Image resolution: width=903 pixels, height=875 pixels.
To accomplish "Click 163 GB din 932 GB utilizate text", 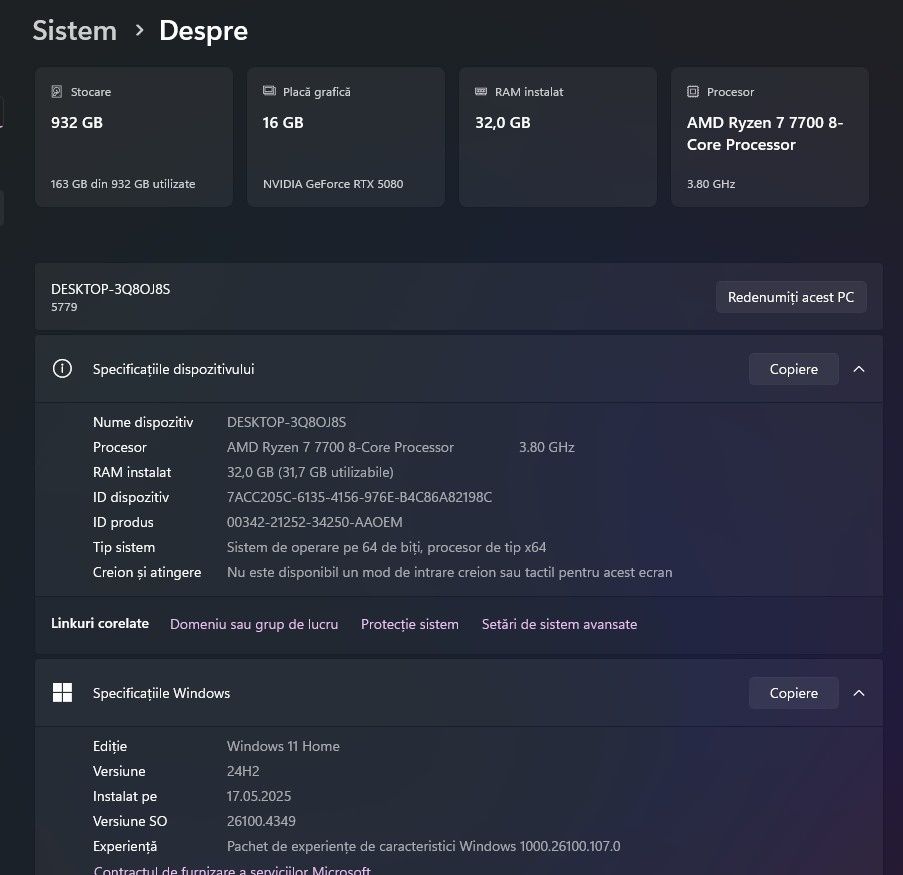I will click(x=123, y=184).
